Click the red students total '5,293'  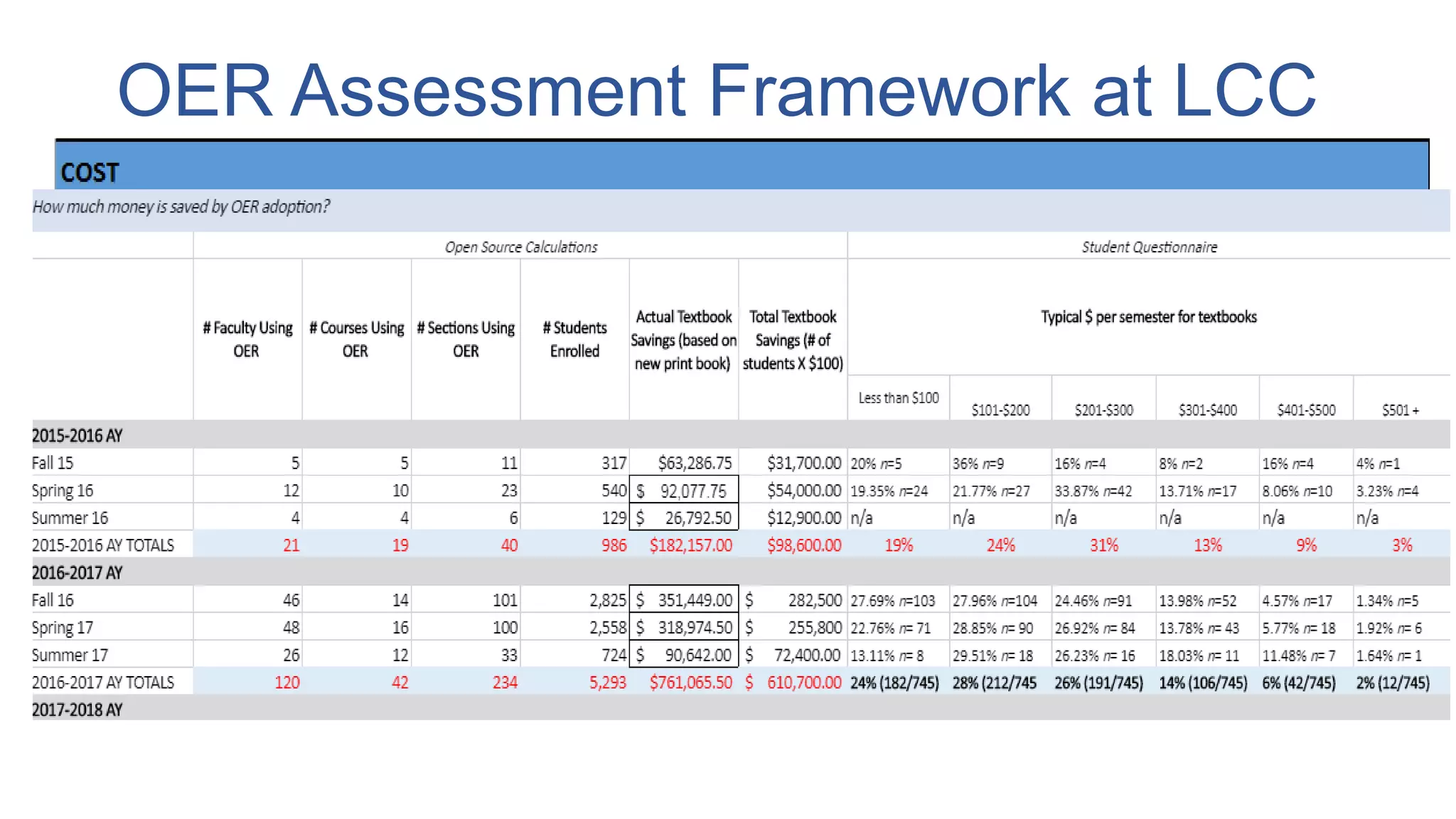(x=608, y=682)
